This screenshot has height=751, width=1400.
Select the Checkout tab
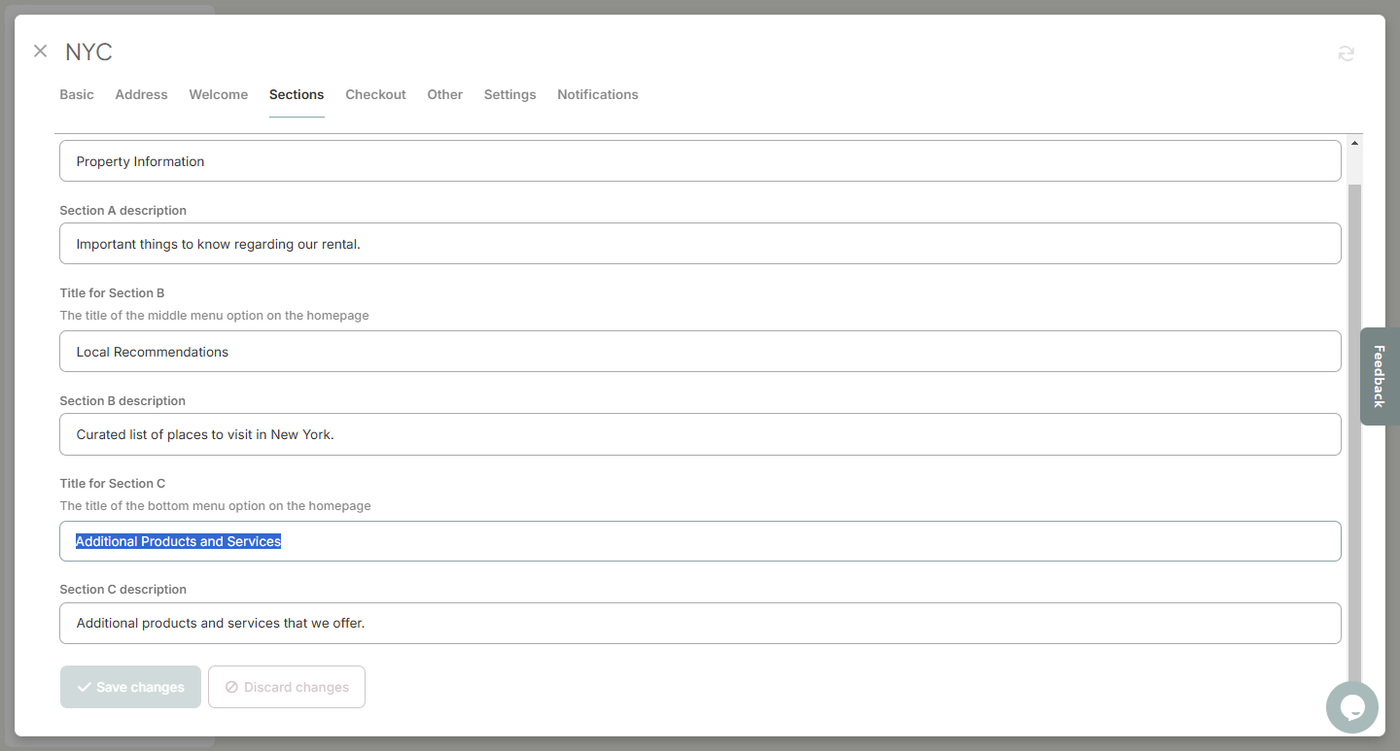(x=375, y=95)
